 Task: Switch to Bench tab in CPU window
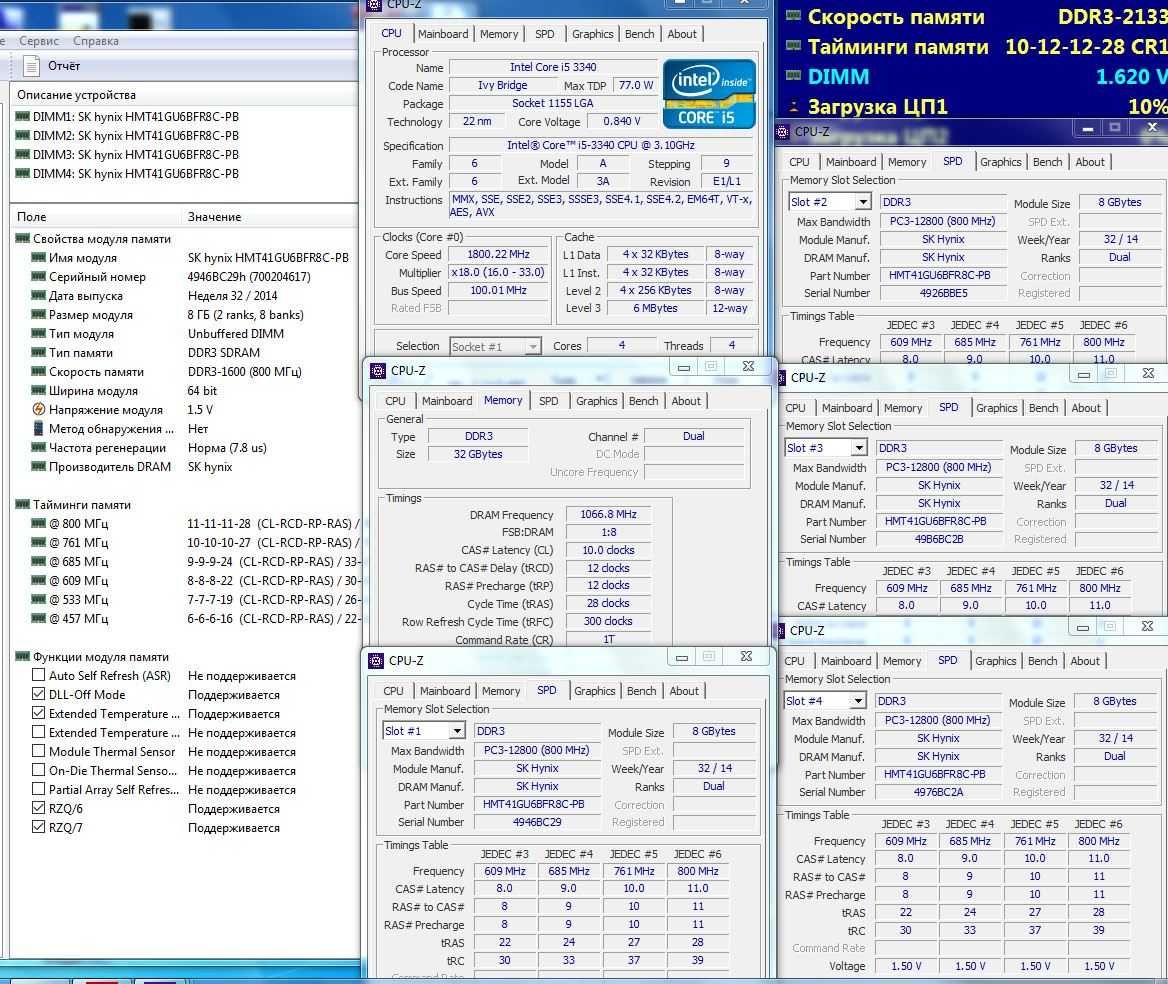pos(639,34)
